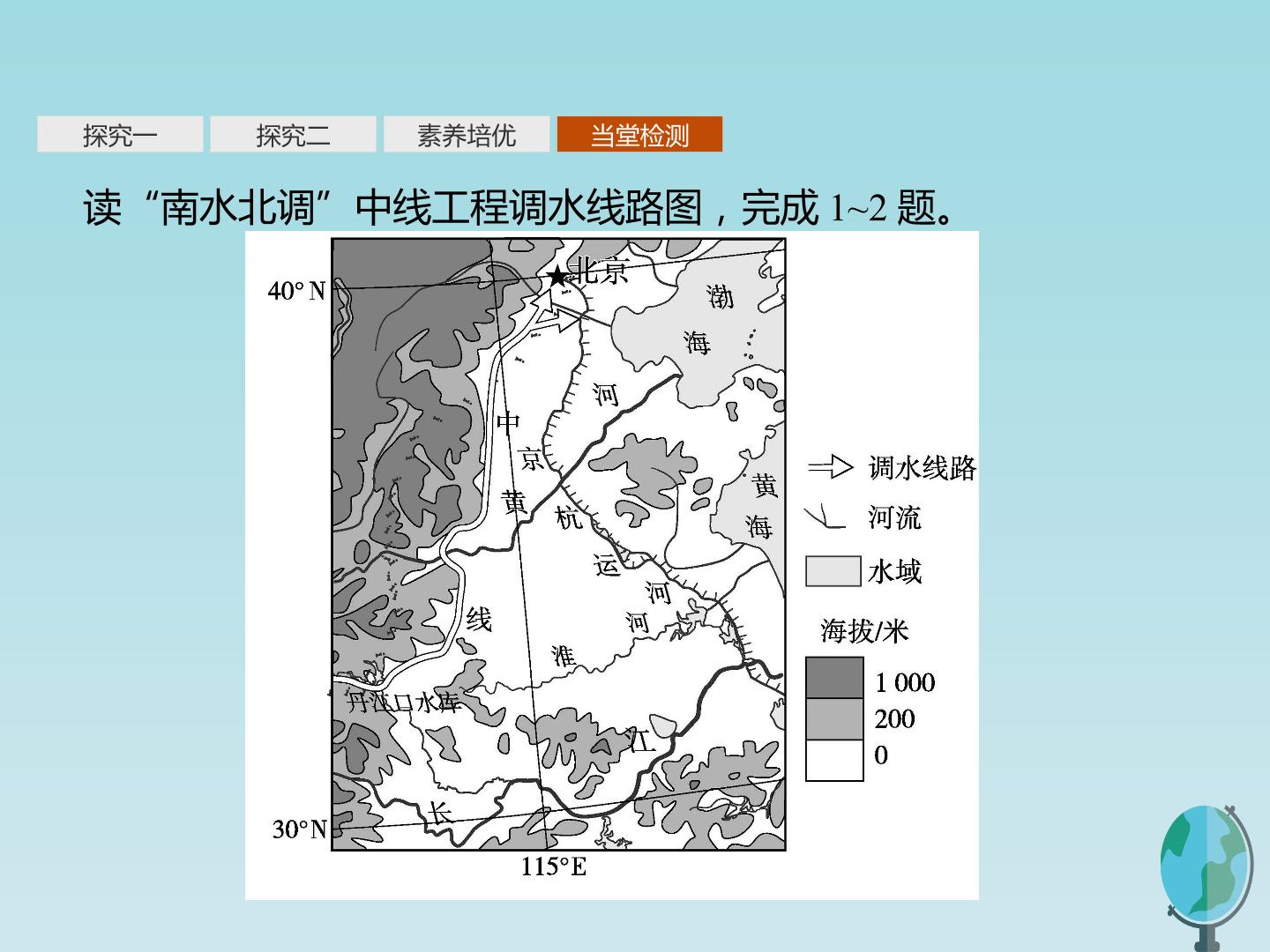Switch to the 探究二 tab
The image size is (1270, 952).
(x=293, y=134)
